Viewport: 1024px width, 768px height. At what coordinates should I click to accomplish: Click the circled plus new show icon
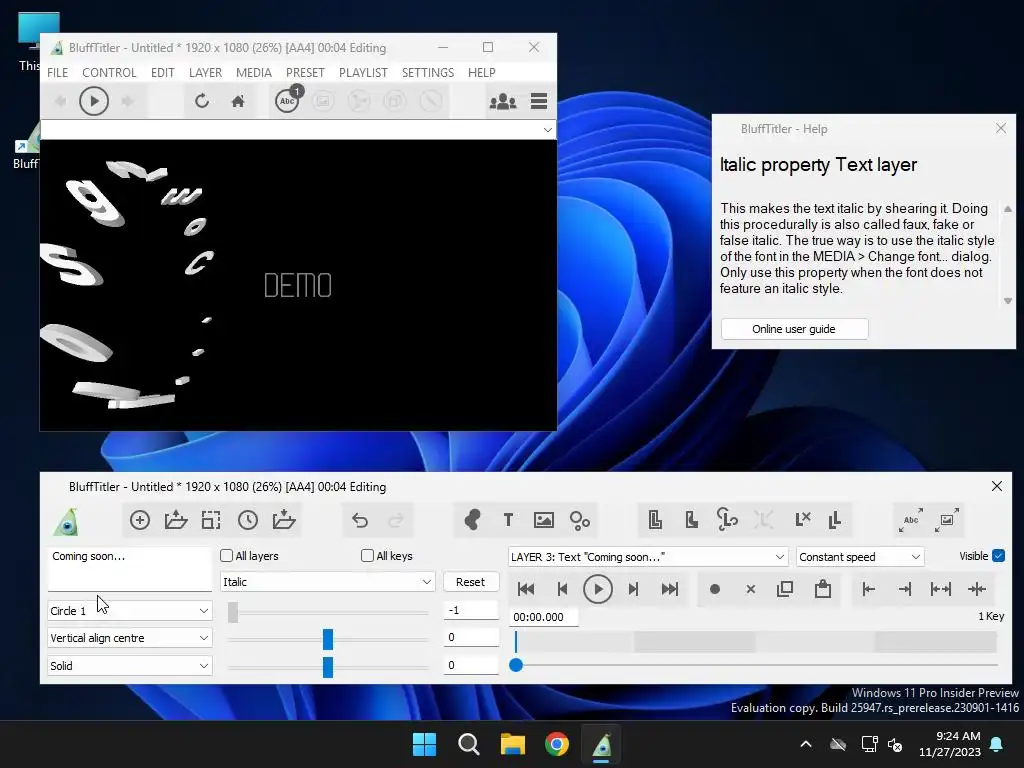click(x=140, y=520)
